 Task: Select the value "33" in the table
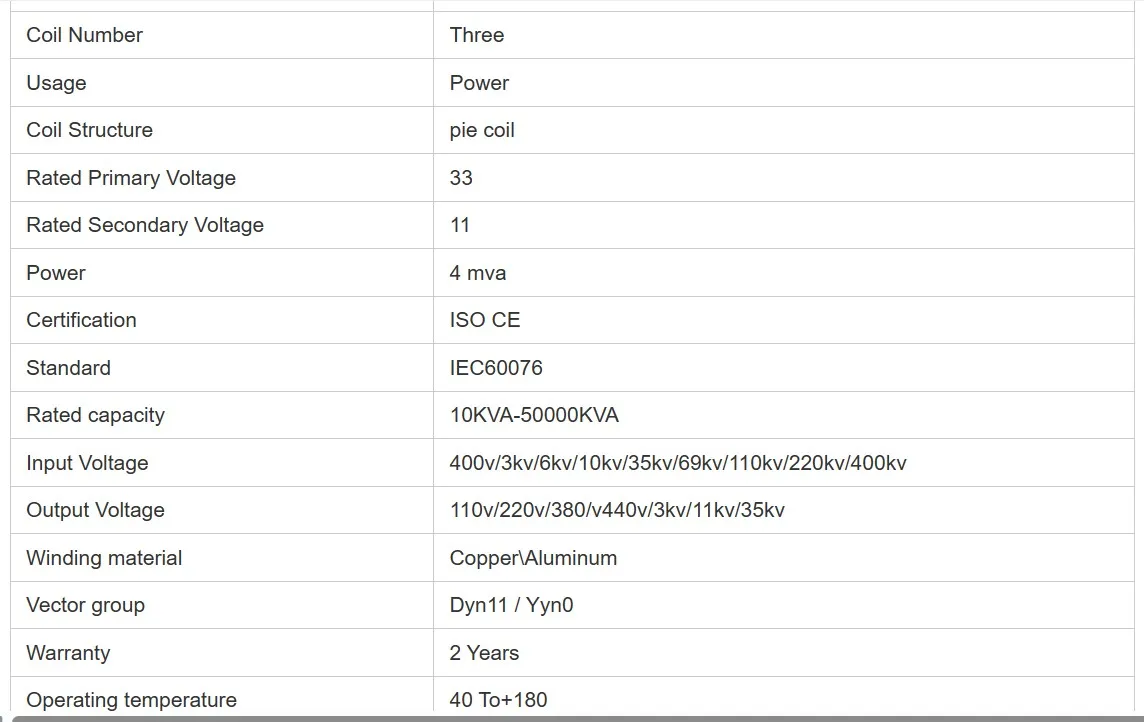(461, 178)
